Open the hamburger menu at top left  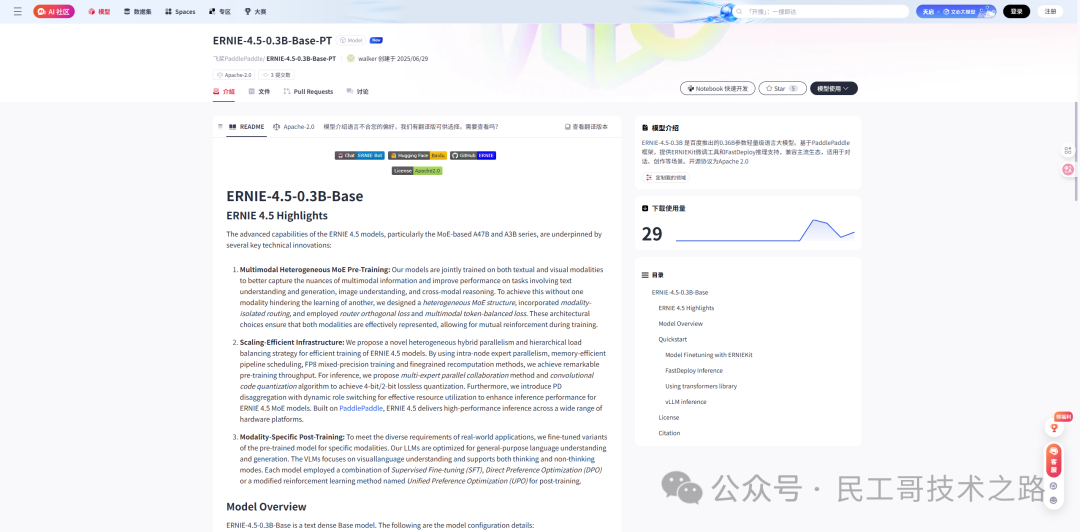[17, 12]
